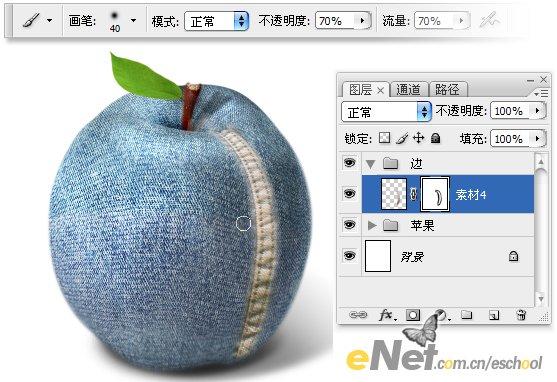Open the Layers panel flyout menu
Screen dimensions: 557x382
[x=541, y=93]
